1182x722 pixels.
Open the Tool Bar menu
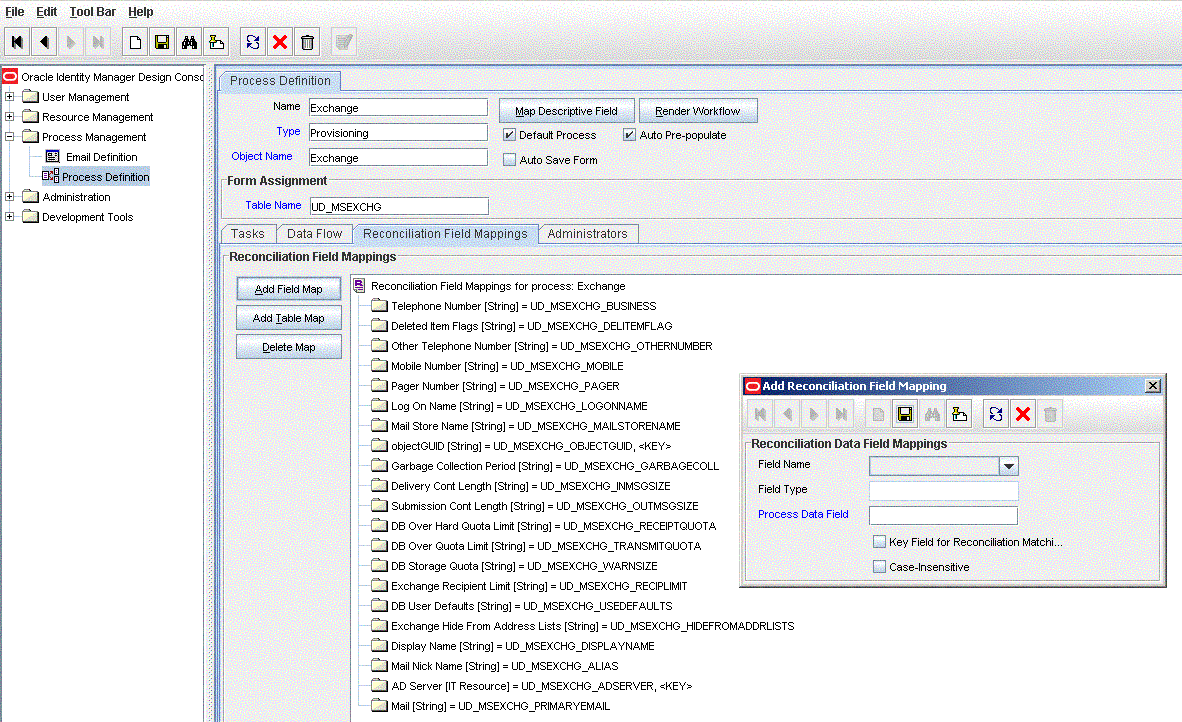pos(93,12)
